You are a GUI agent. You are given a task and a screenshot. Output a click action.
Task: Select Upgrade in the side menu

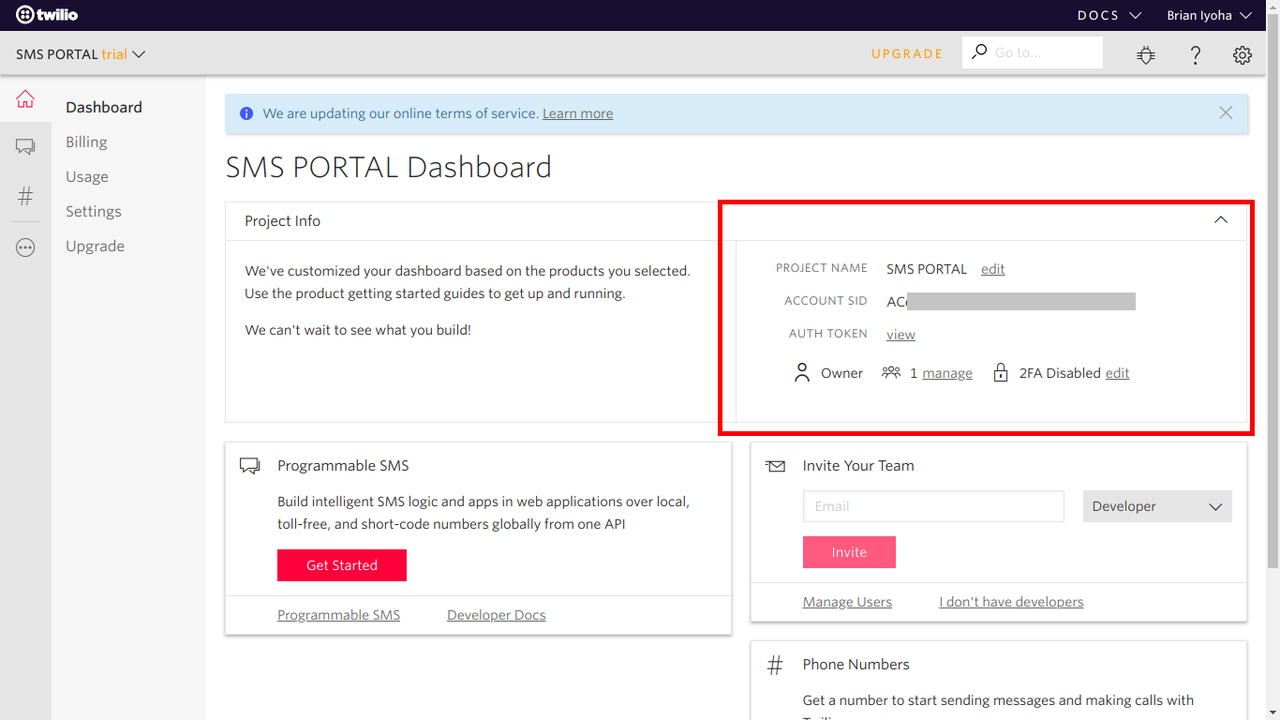click(x=95, y=246)
